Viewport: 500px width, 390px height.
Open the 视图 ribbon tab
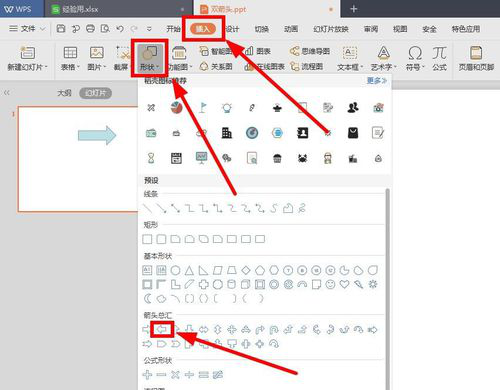pos(400,29)
